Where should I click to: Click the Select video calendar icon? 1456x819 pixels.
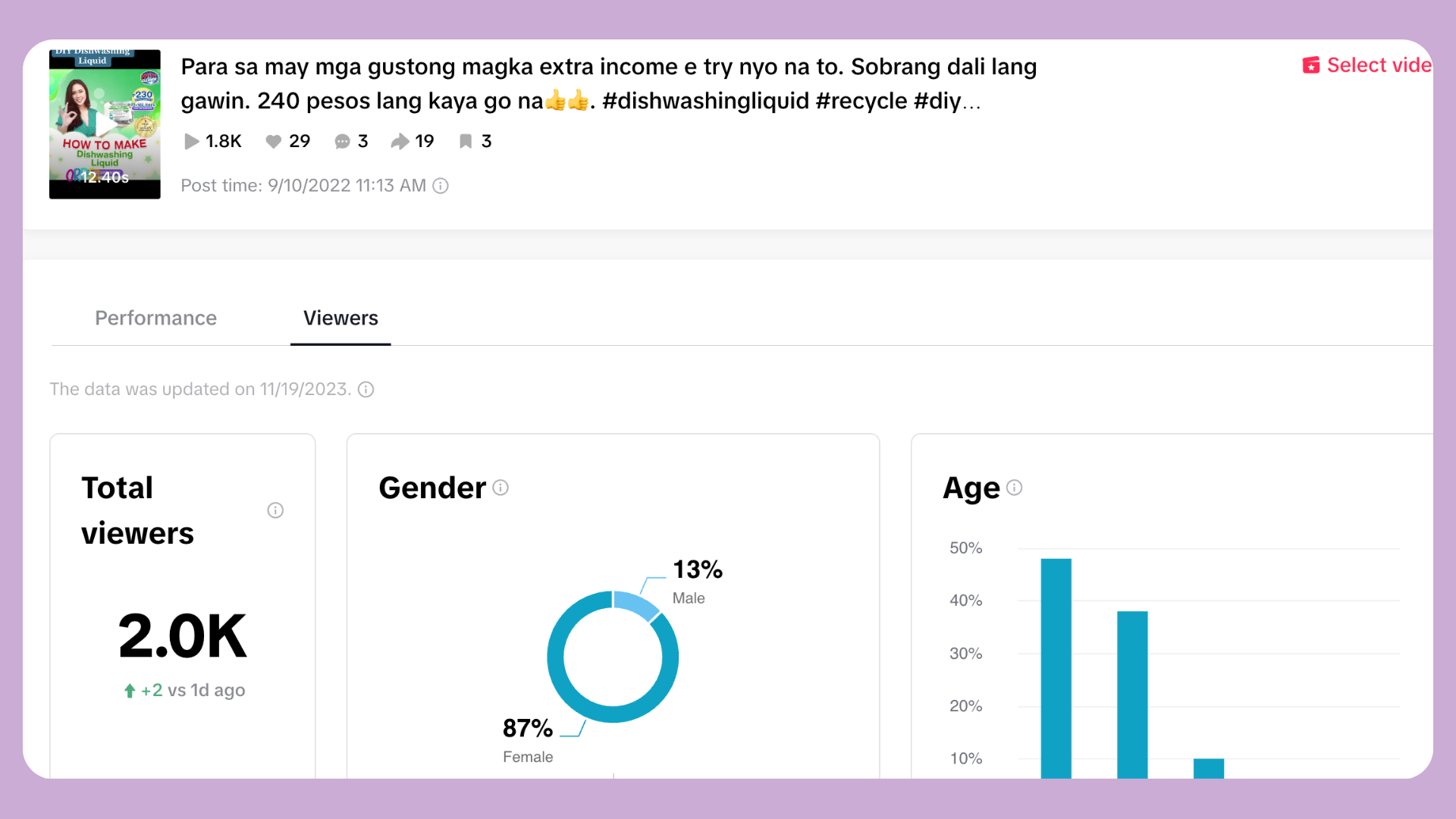tap(1311, 65)
